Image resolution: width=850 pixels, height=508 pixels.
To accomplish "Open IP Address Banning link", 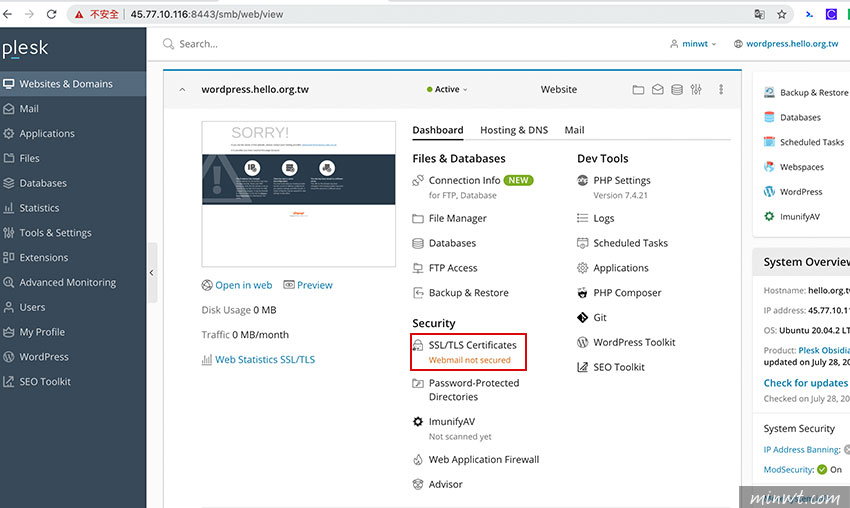I will 802,449.
